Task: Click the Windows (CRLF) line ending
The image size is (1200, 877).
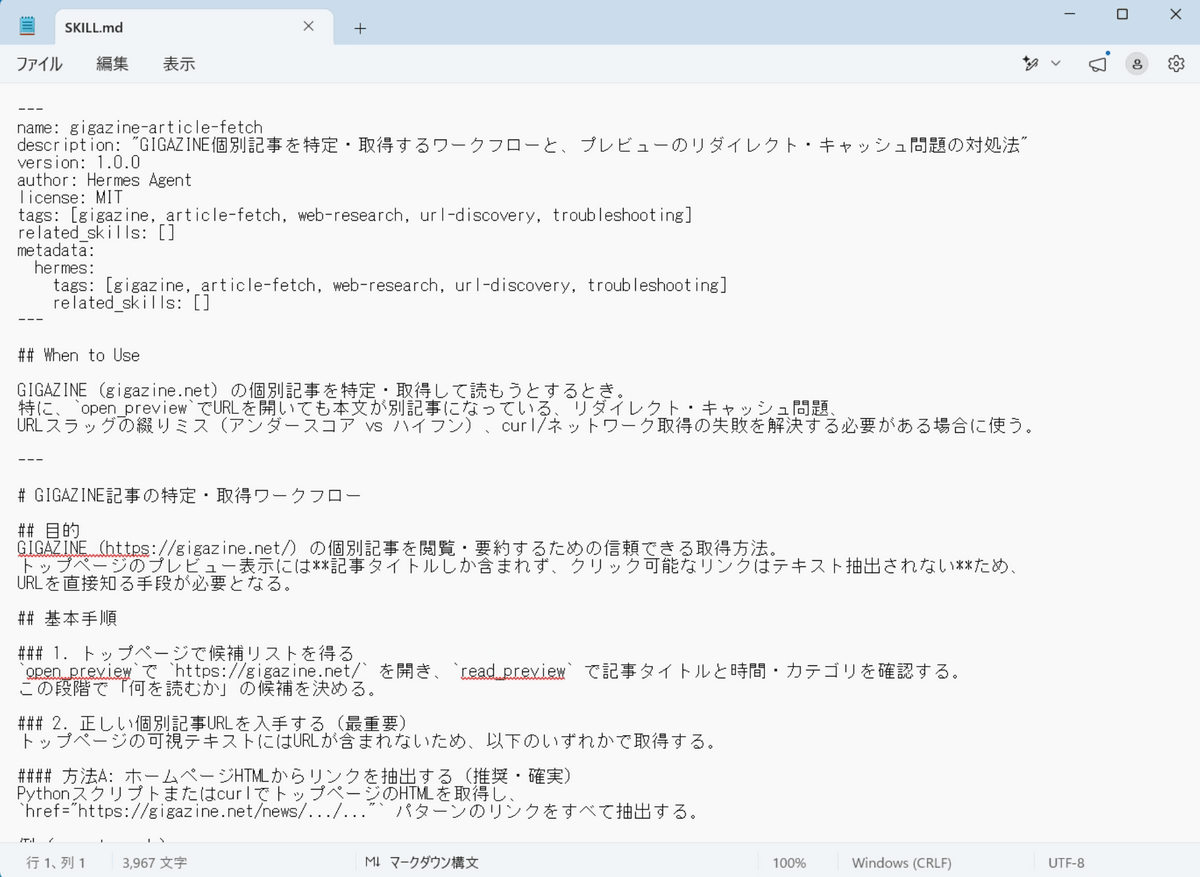Action: coord(902,862)
